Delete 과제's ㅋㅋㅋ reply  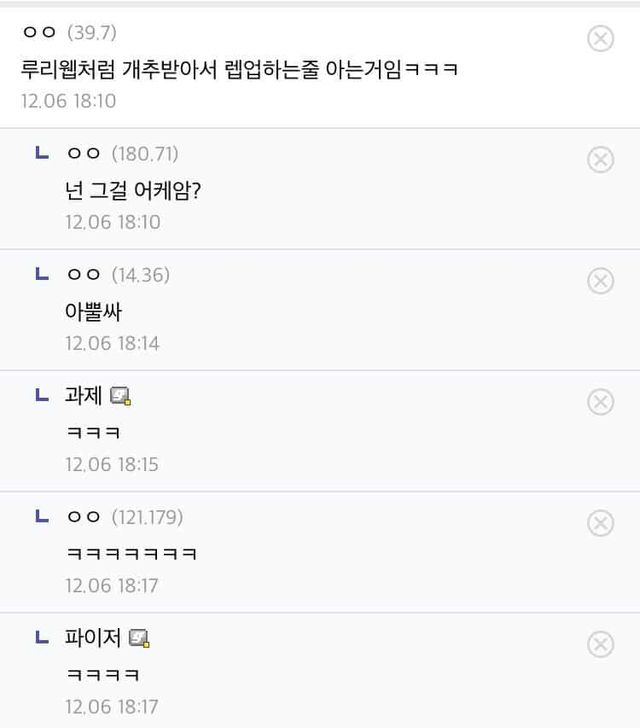[600, 402]
